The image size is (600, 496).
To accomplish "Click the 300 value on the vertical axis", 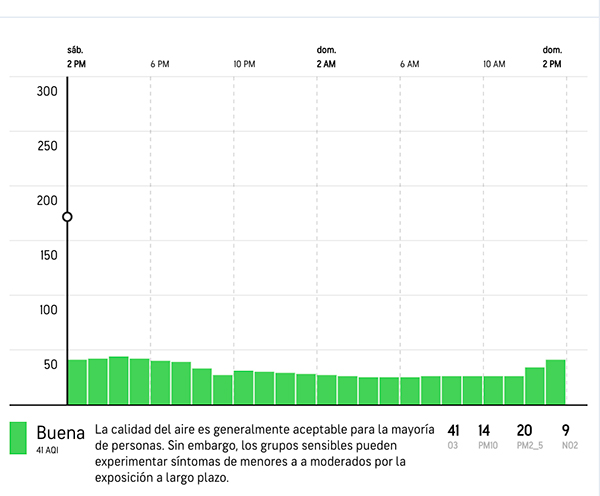I will point(47,92).
